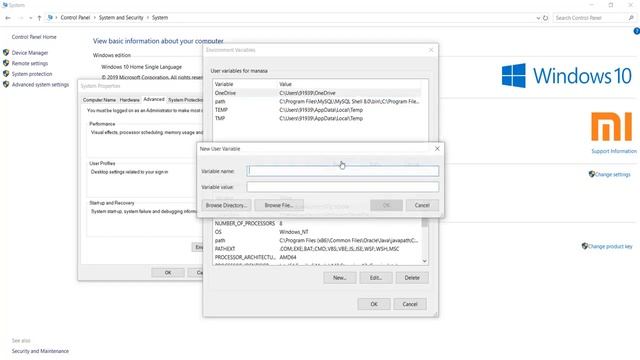This screenshot has width=640, height=360.
Task: Click the up-one-level arrow in address bar
Action: 39,18
